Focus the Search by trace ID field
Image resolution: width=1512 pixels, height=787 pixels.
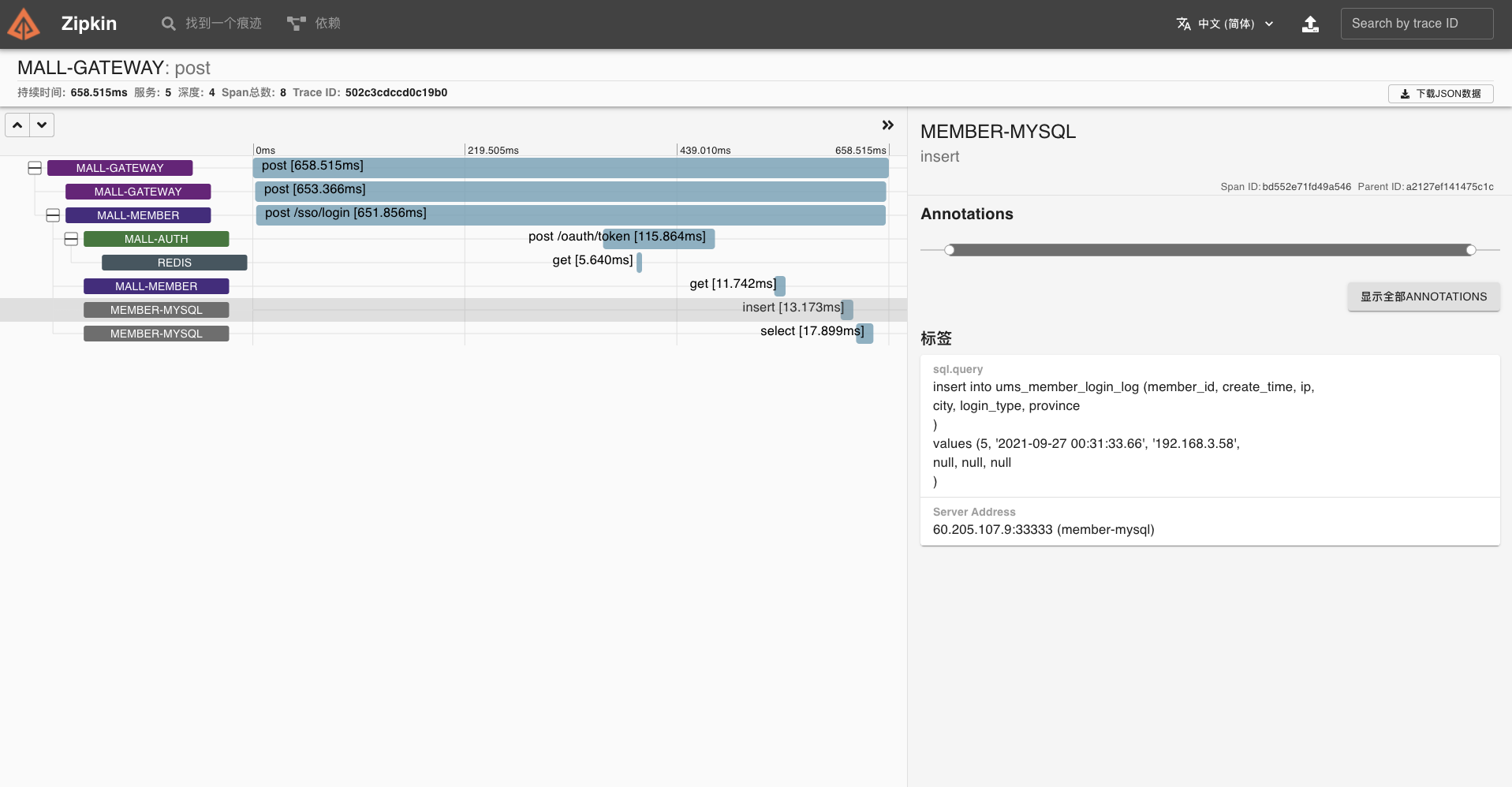1417,24
